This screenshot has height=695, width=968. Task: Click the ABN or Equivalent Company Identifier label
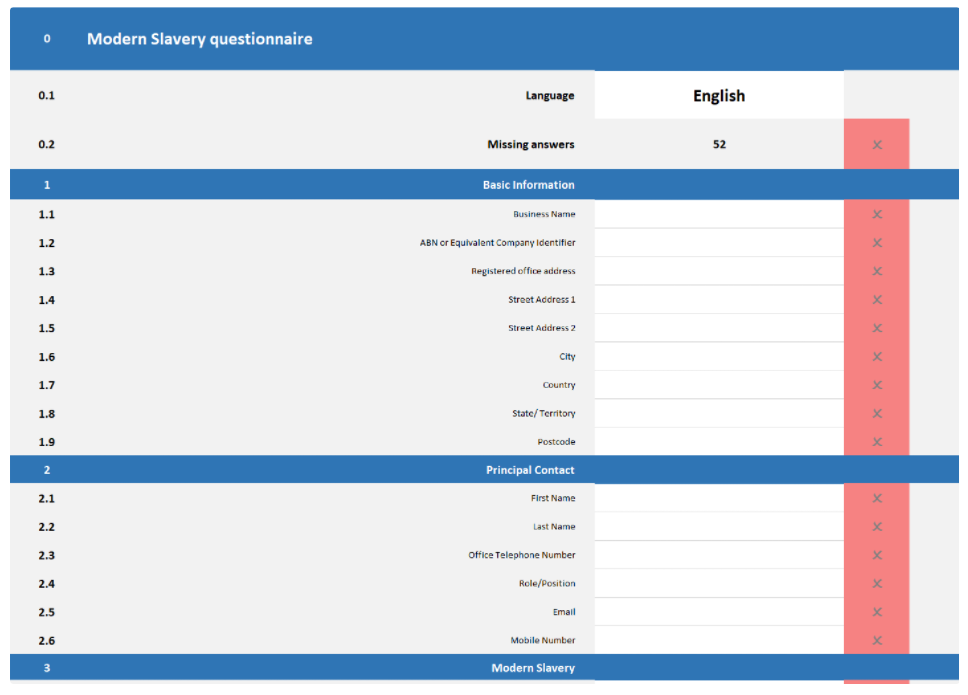point(498,243)
